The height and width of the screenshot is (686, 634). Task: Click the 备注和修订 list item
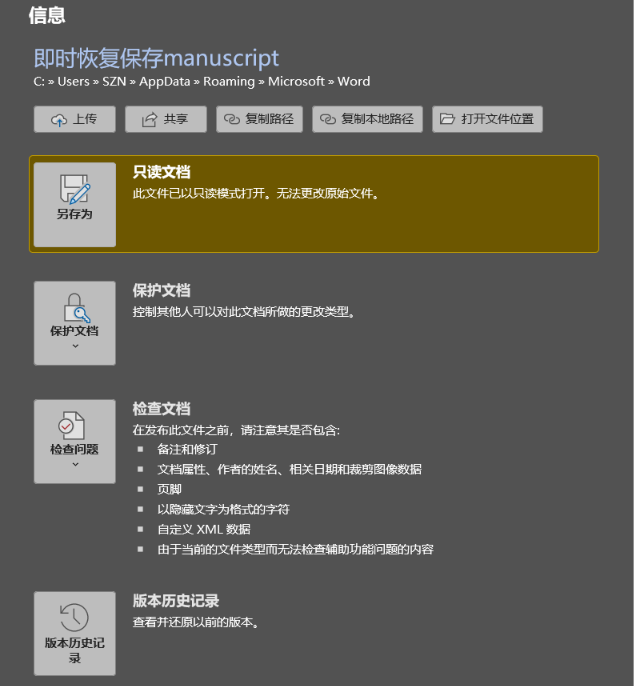[x=187, y=449]
